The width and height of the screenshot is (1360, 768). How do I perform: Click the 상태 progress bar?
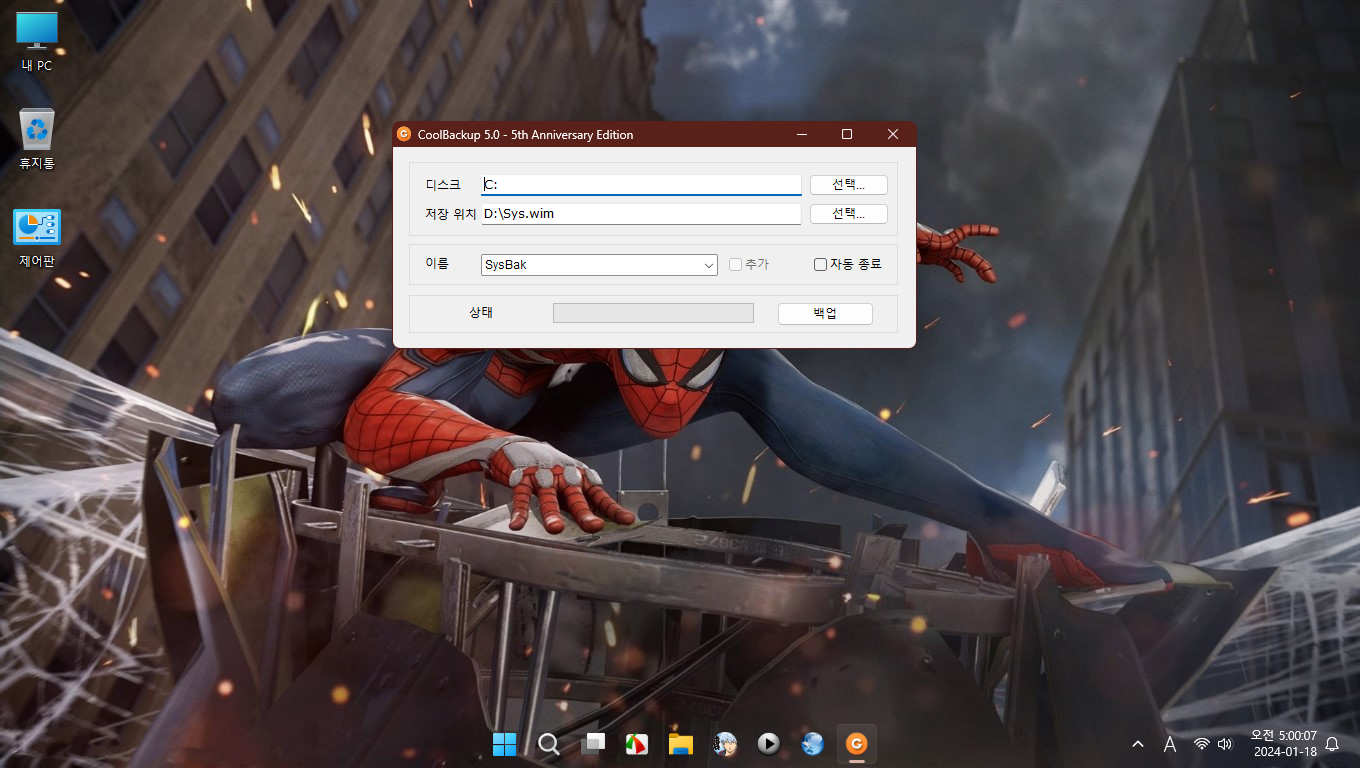(x=653, y=313)
